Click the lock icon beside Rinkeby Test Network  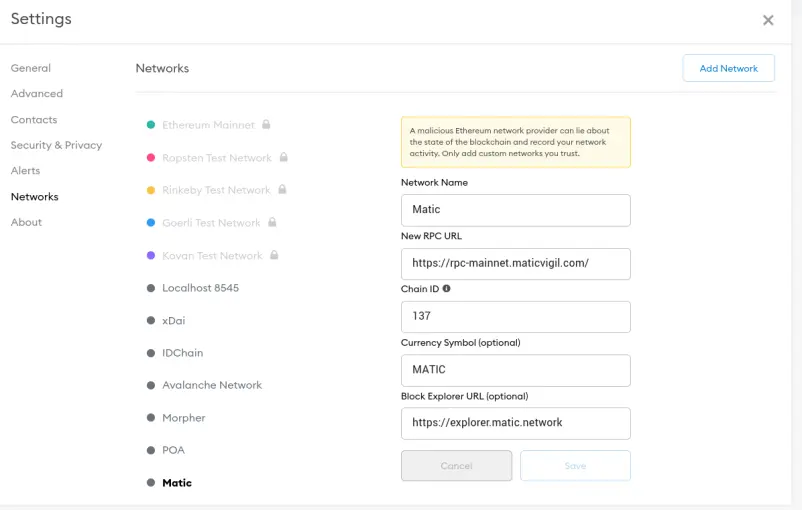282,189
